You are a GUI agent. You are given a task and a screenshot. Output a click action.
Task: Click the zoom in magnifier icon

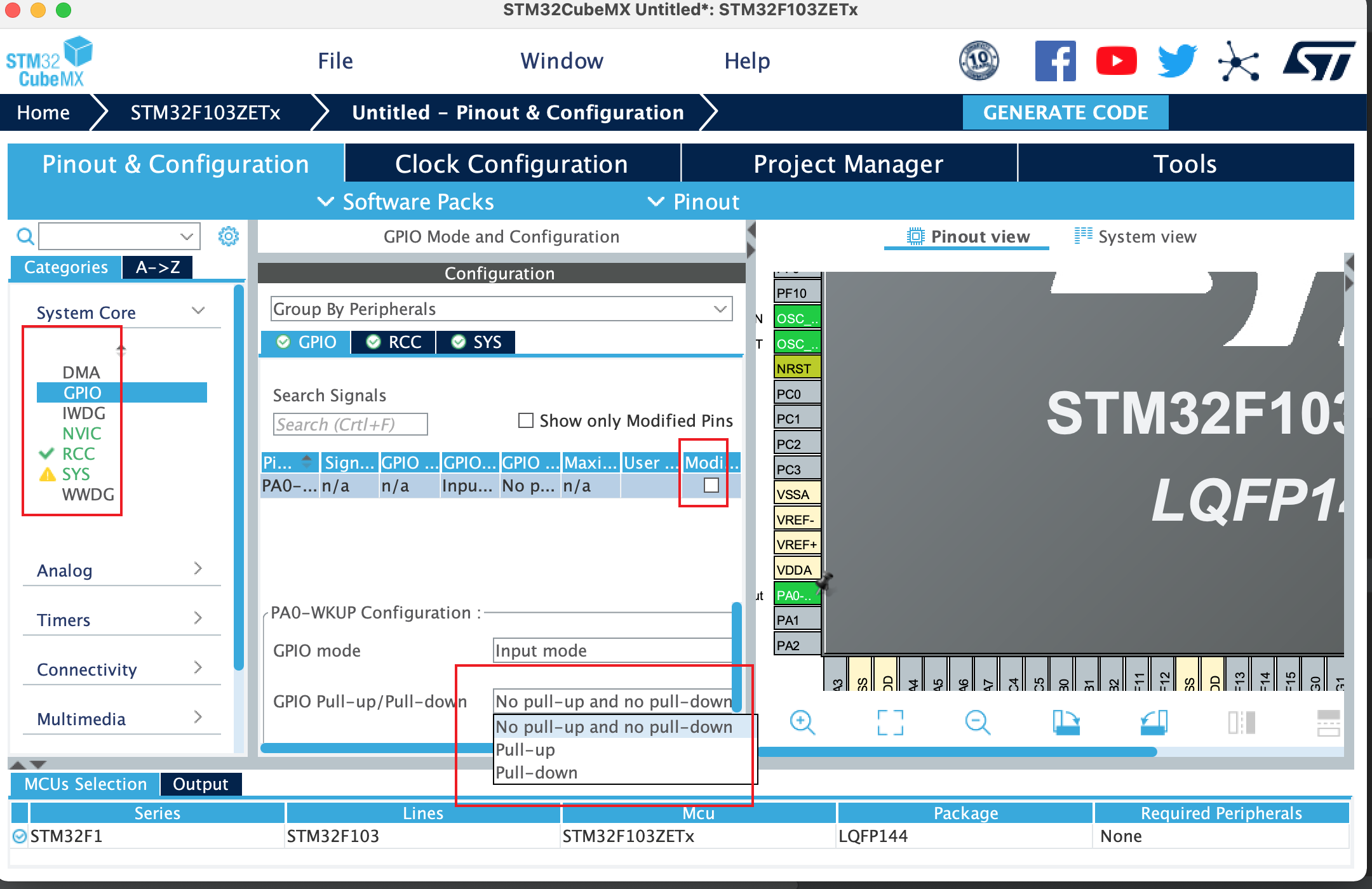[x=802, y=723]
